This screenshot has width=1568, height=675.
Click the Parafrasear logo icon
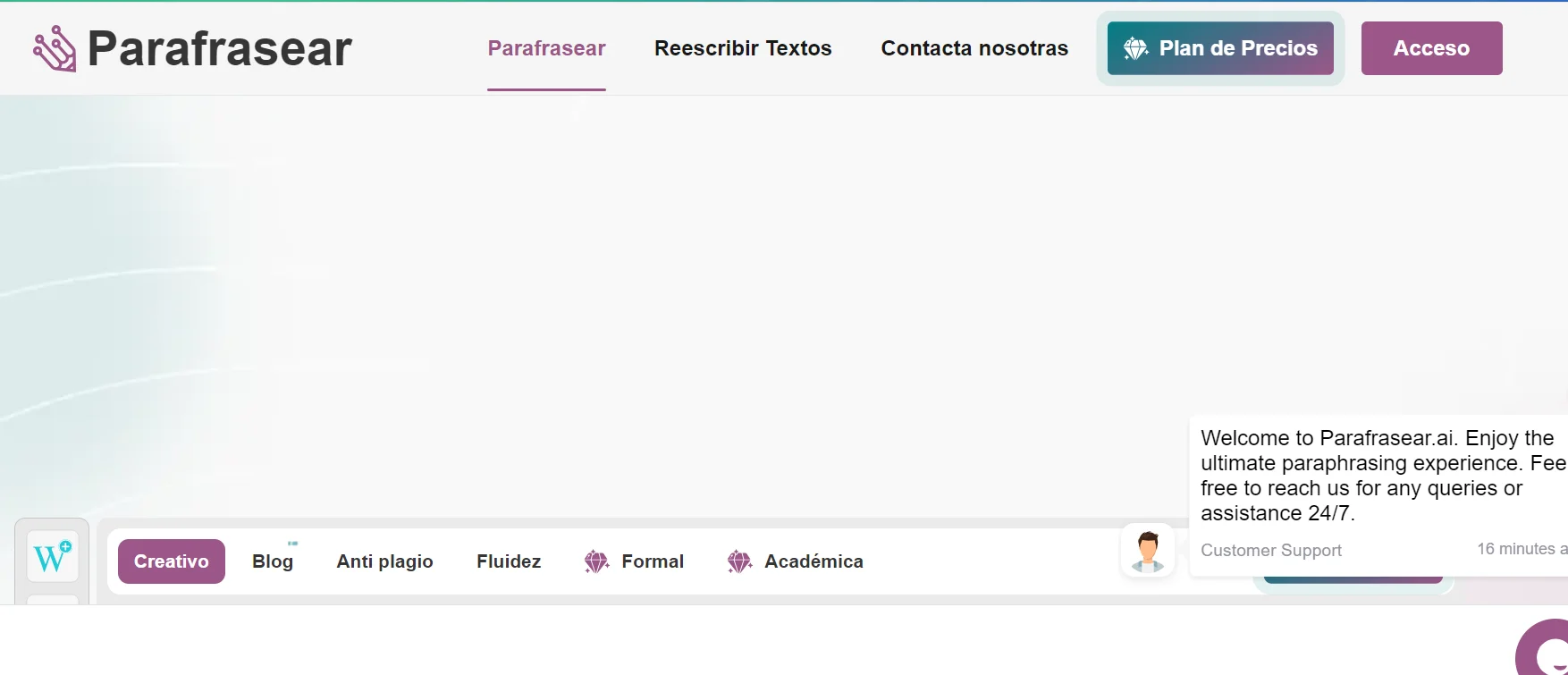(x=55, y=48)
